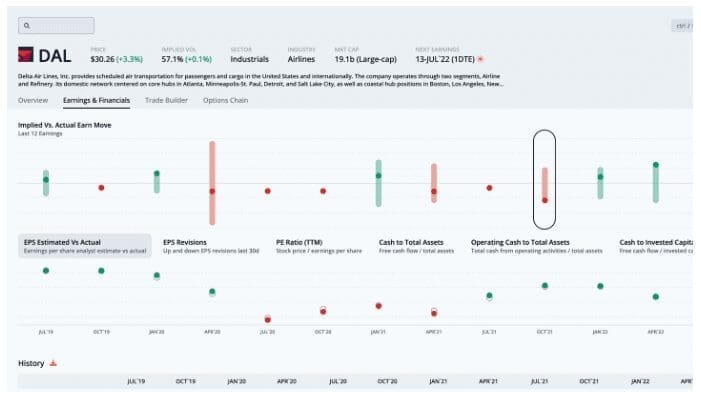
Task: Click the tall red APR'20 earnings move bar
Action: pyautogui.click(x=212, y=182)
